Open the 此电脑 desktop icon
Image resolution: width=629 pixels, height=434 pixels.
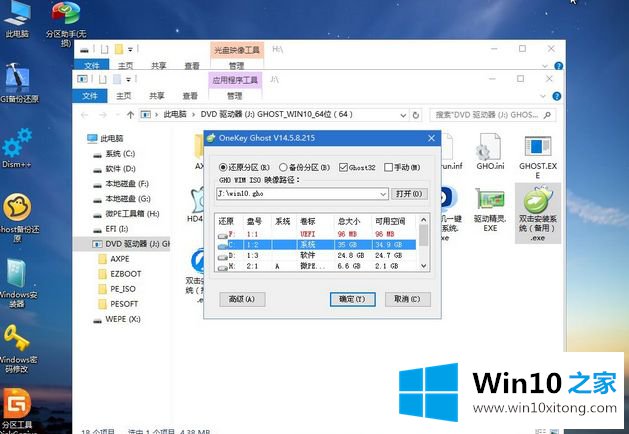pos(17,20)
